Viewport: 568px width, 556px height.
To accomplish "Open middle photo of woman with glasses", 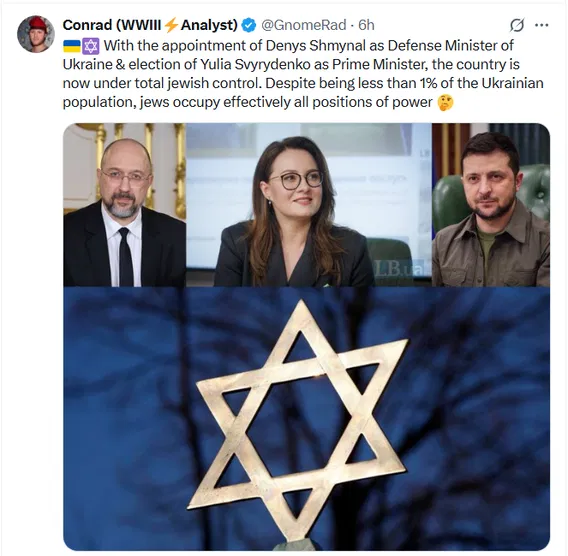I will (x=309, y=205).
